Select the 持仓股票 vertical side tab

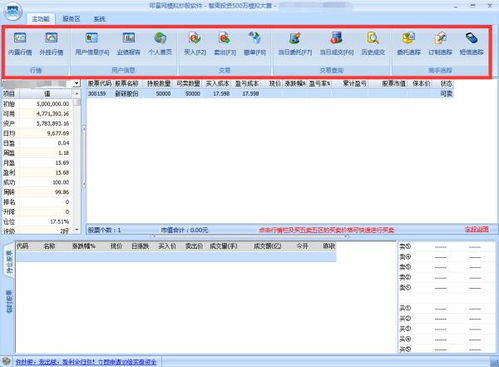(9, 262)
